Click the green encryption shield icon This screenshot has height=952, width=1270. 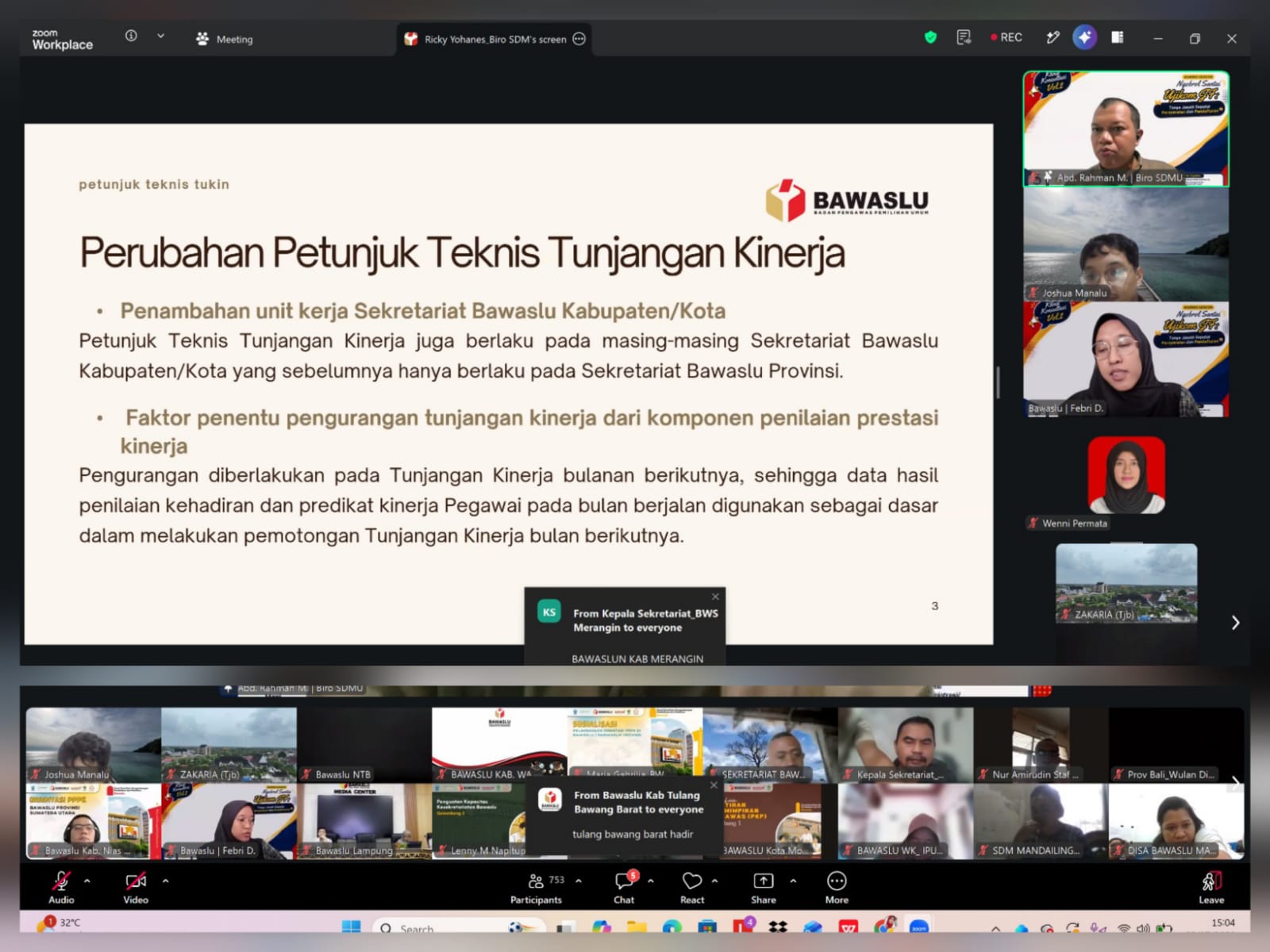click(x=930, y=37)
